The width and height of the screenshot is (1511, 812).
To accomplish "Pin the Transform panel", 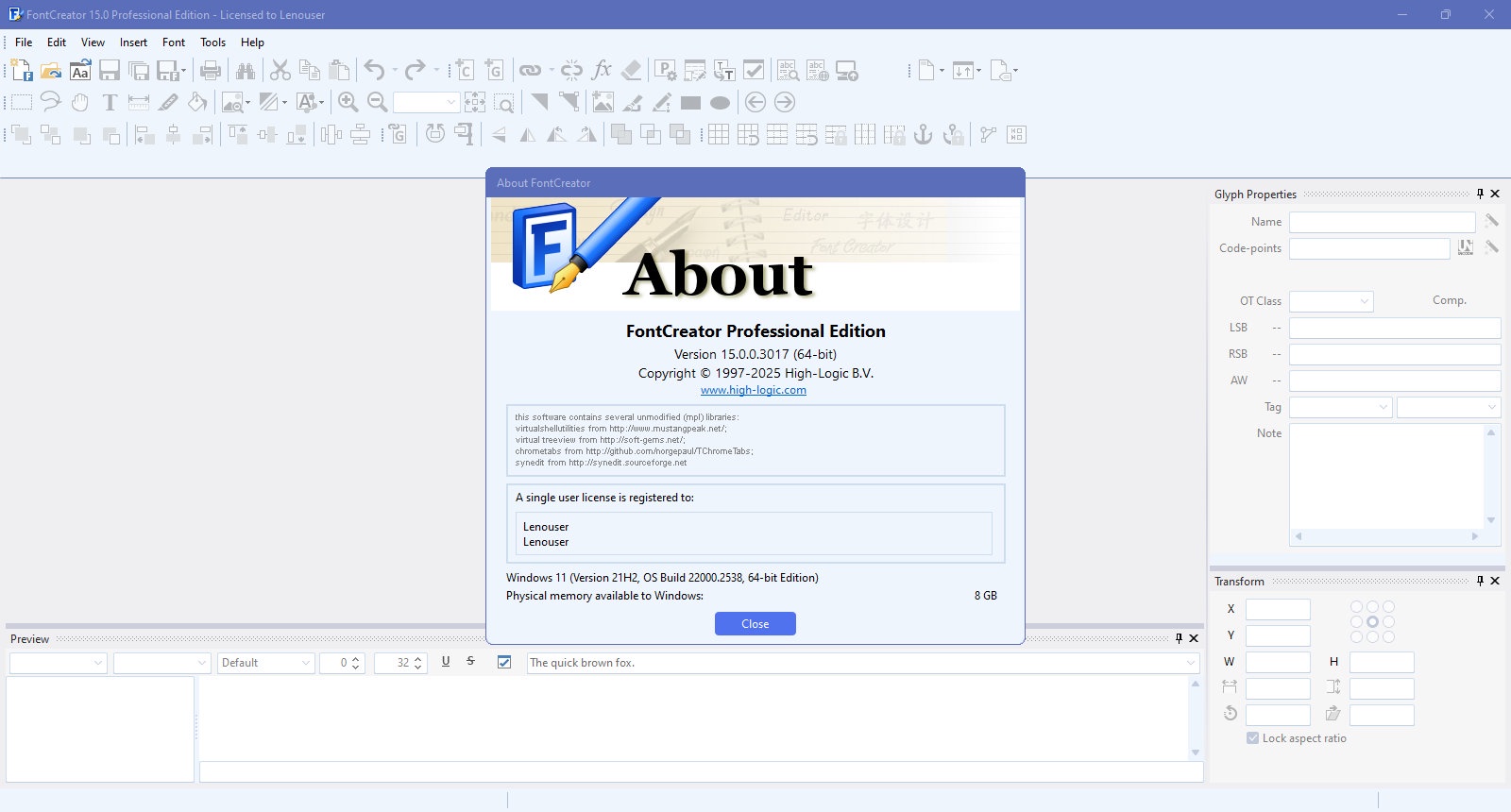I will (x=1480, y=581).
